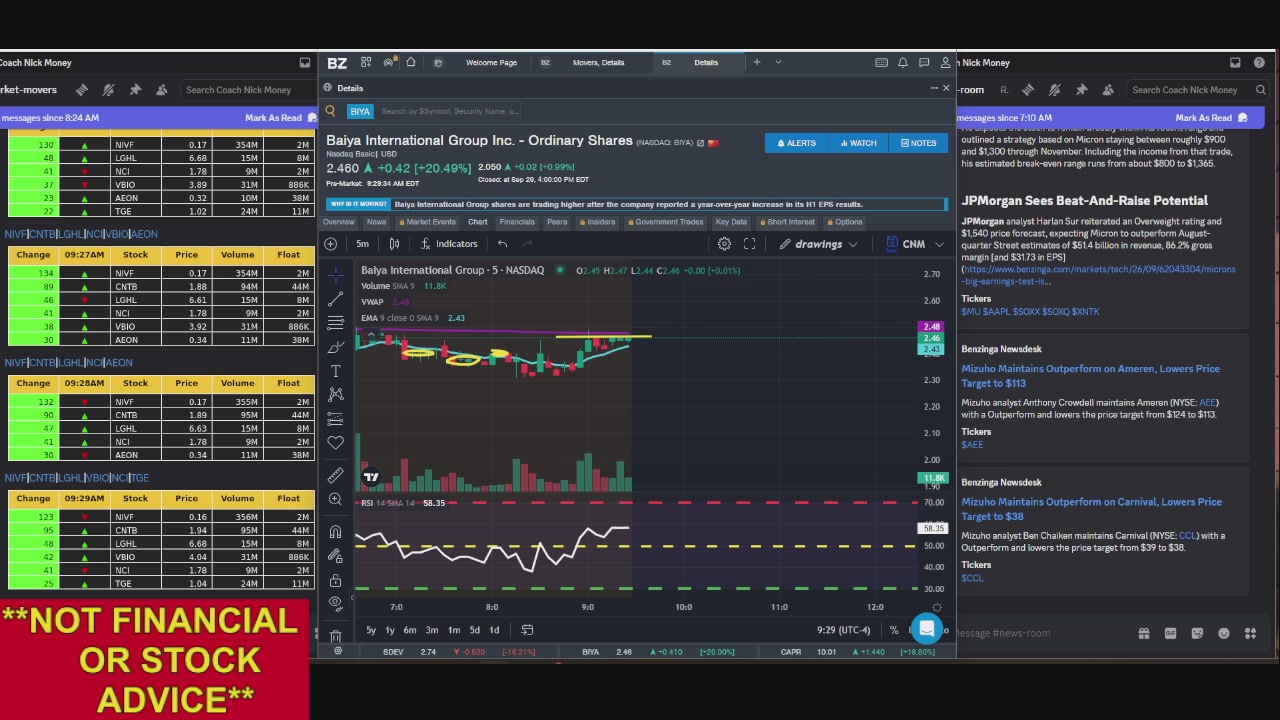
Task: Switch to the Financials tab
Action: click(x=517, y=222)
